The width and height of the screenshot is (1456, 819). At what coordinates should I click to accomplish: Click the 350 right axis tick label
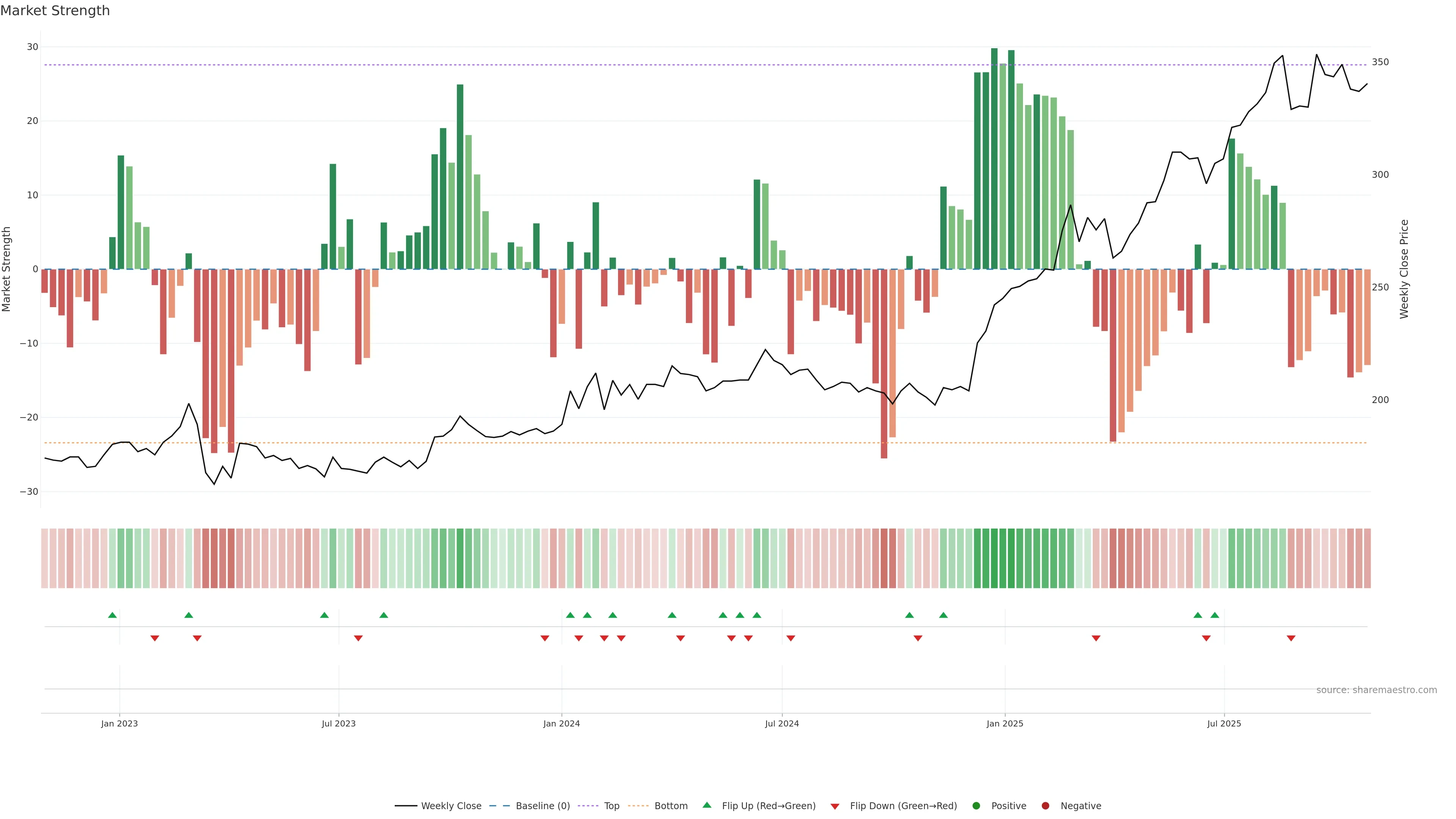click(1380, 62)
